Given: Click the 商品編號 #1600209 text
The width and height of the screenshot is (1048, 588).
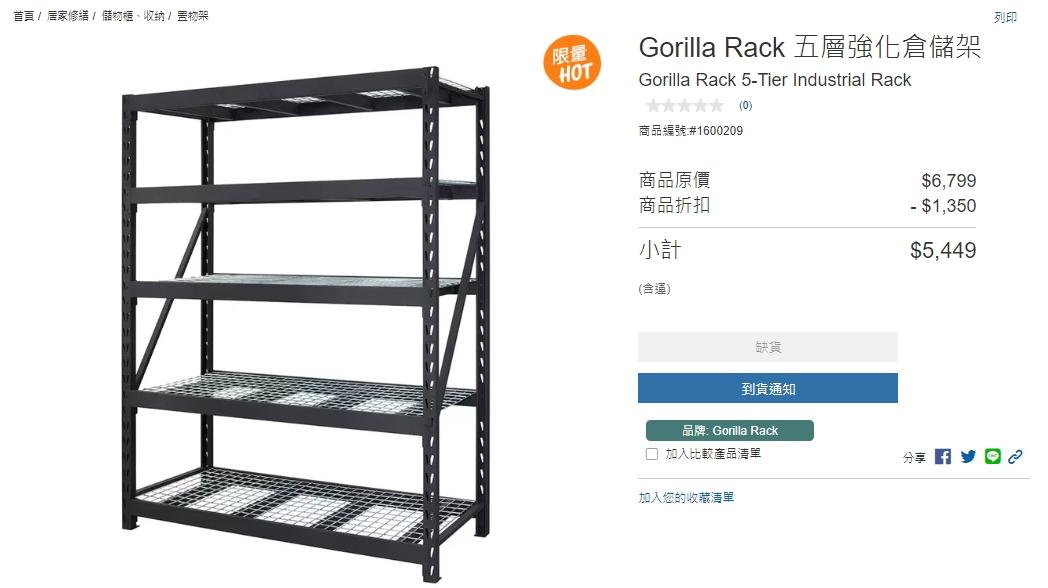Looking at the screenshot, I should pyautogui.click(x=690, y=131).
